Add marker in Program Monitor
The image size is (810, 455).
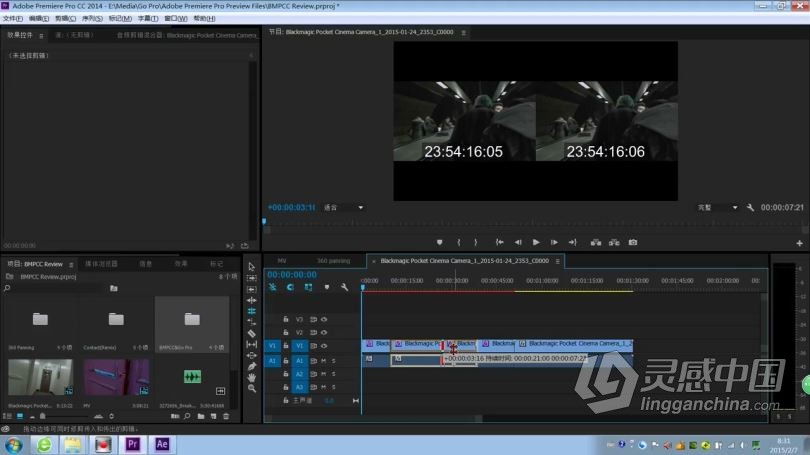click(x=440, y=242)
